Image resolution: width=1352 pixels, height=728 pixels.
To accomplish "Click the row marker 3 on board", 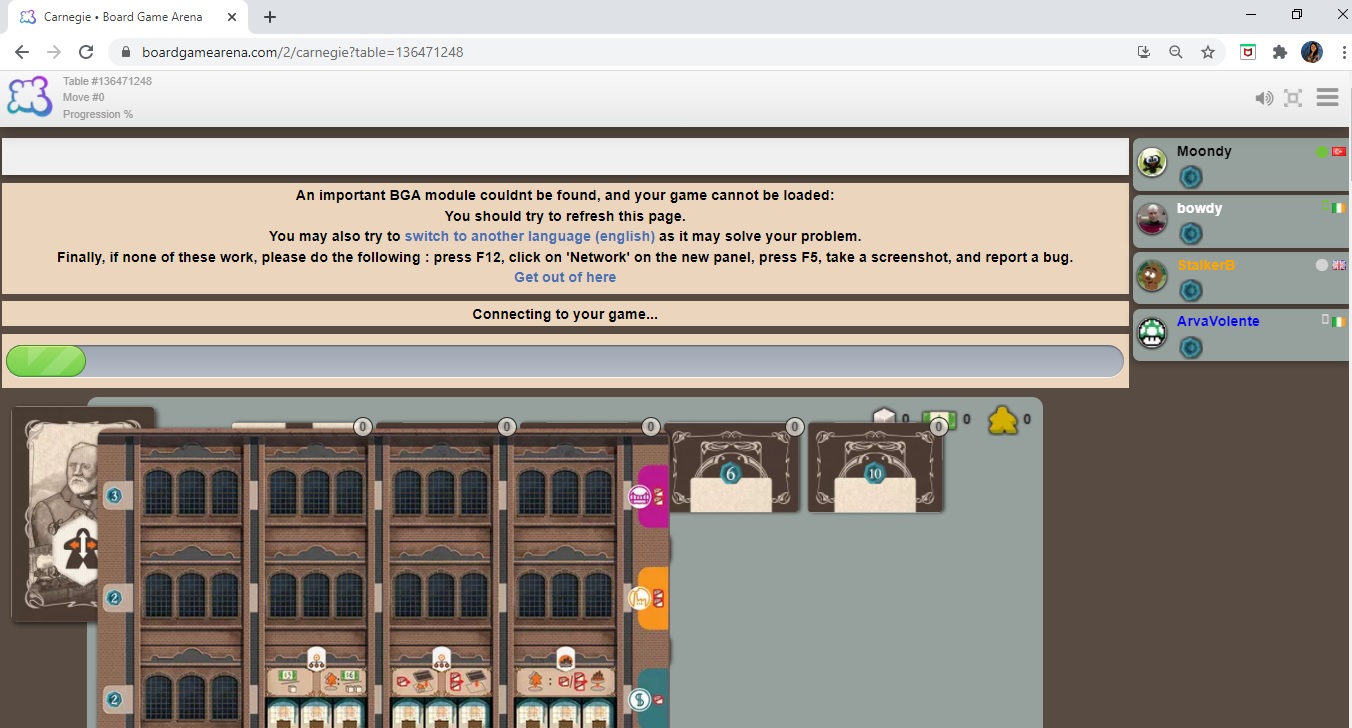I will [114, 496].
